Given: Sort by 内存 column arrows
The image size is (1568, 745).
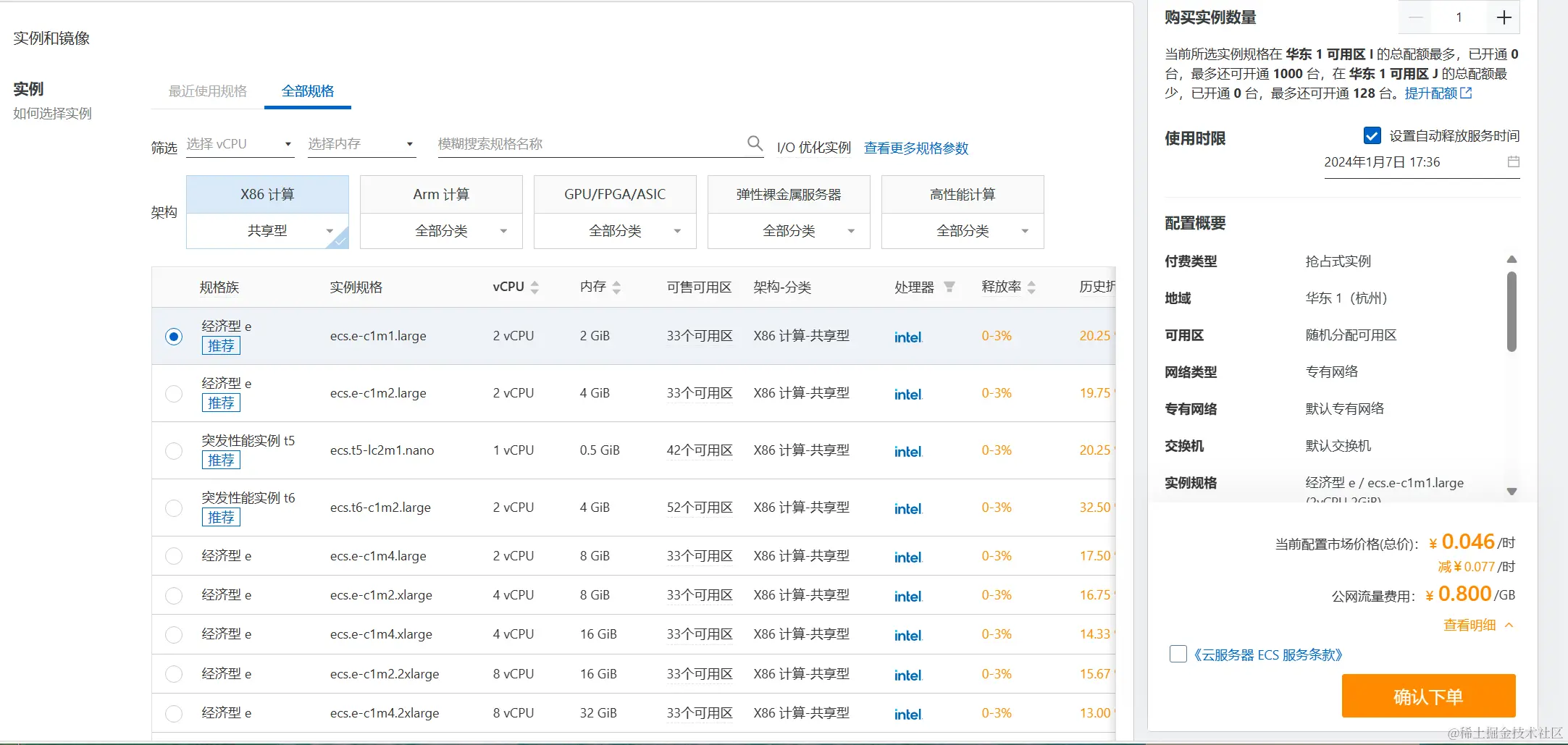Looking at the screenshot, I should click(x=616, y=287).
